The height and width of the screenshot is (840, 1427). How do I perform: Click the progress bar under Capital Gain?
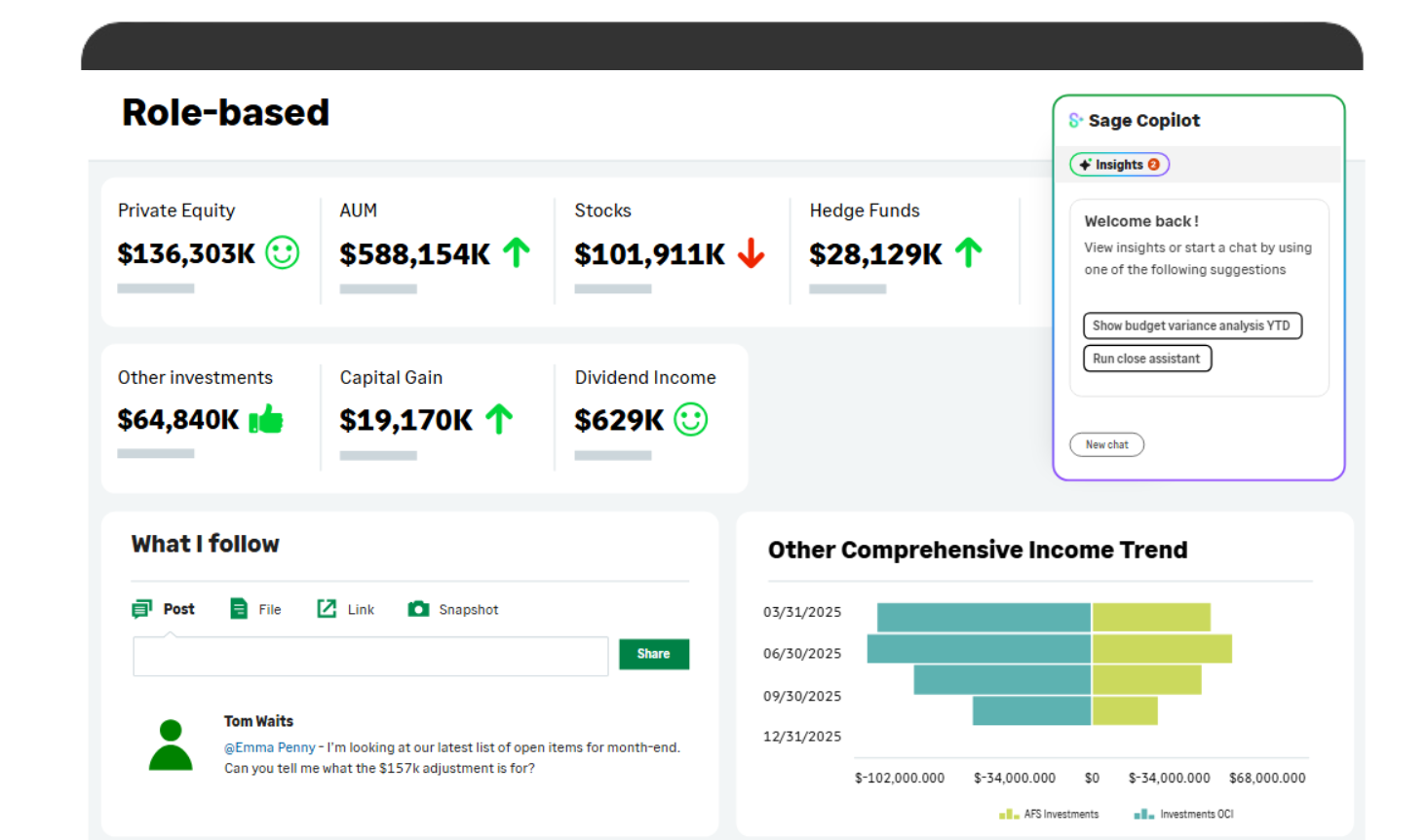pyautogui.click(x=378, y=454)
